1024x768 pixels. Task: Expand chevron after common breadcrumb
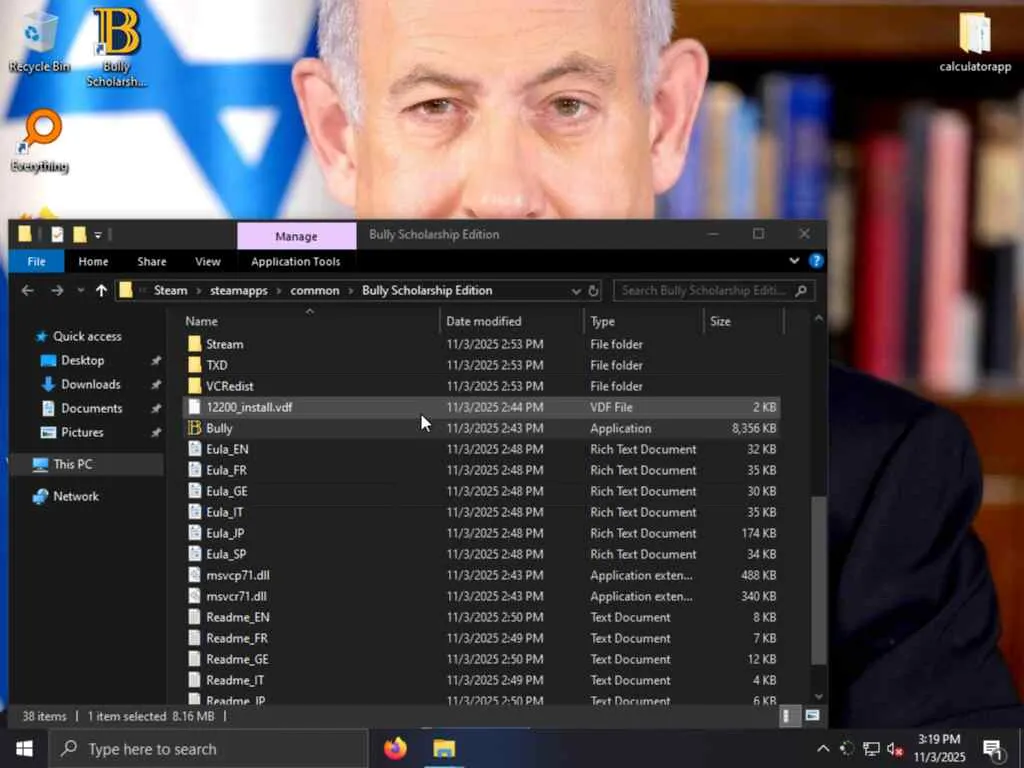click(351, 291)
